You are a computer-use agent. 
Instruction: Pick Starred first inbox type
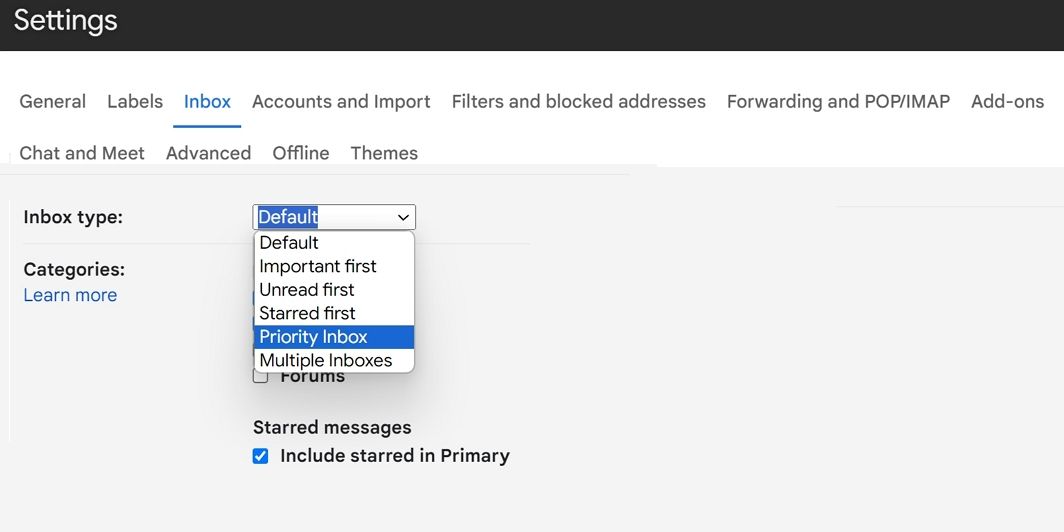[x=307, y=313]
